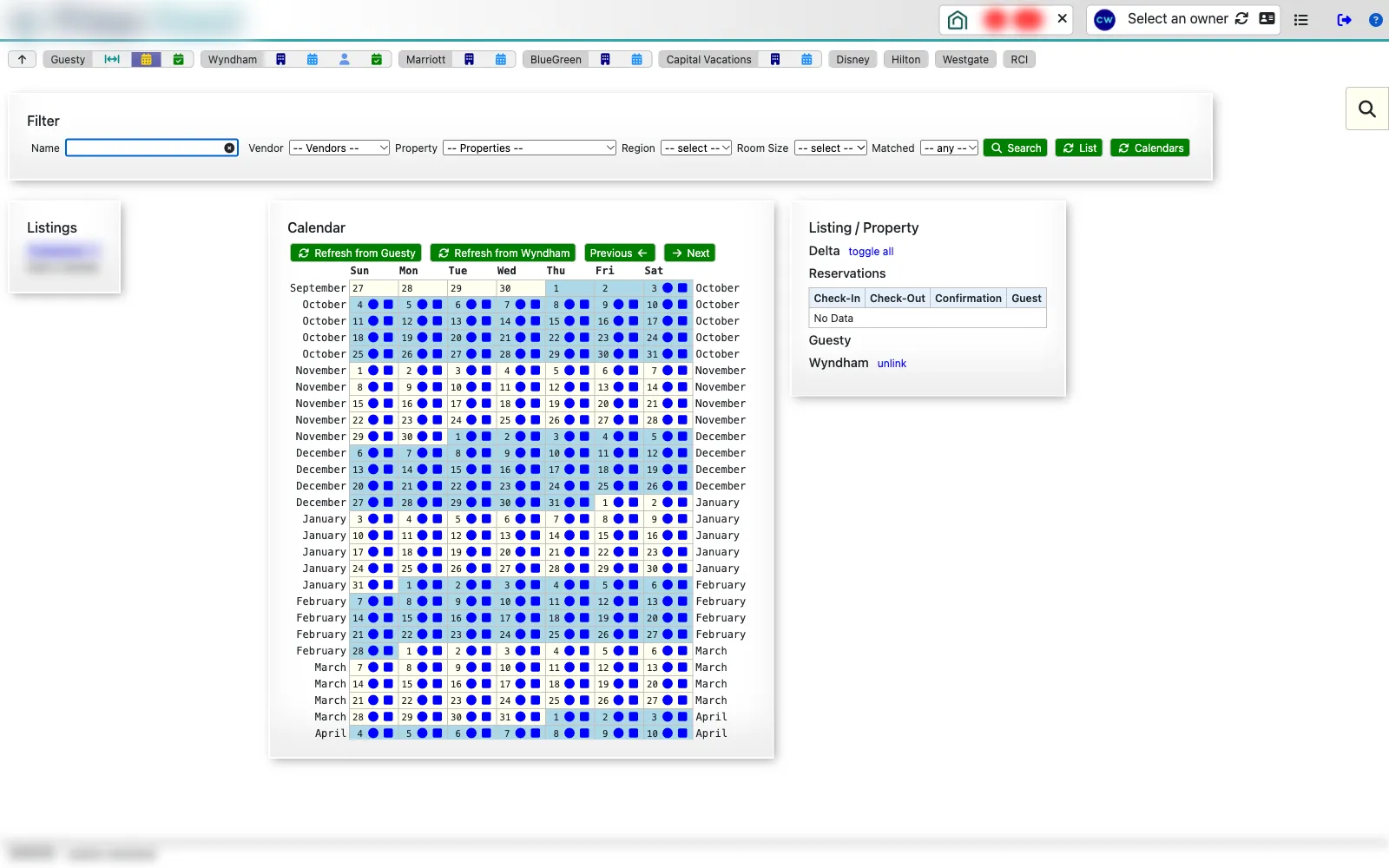Viewport: 1389px width, 868px height.
Task: Click the green Search button
Action: (x=1015, y=148)
